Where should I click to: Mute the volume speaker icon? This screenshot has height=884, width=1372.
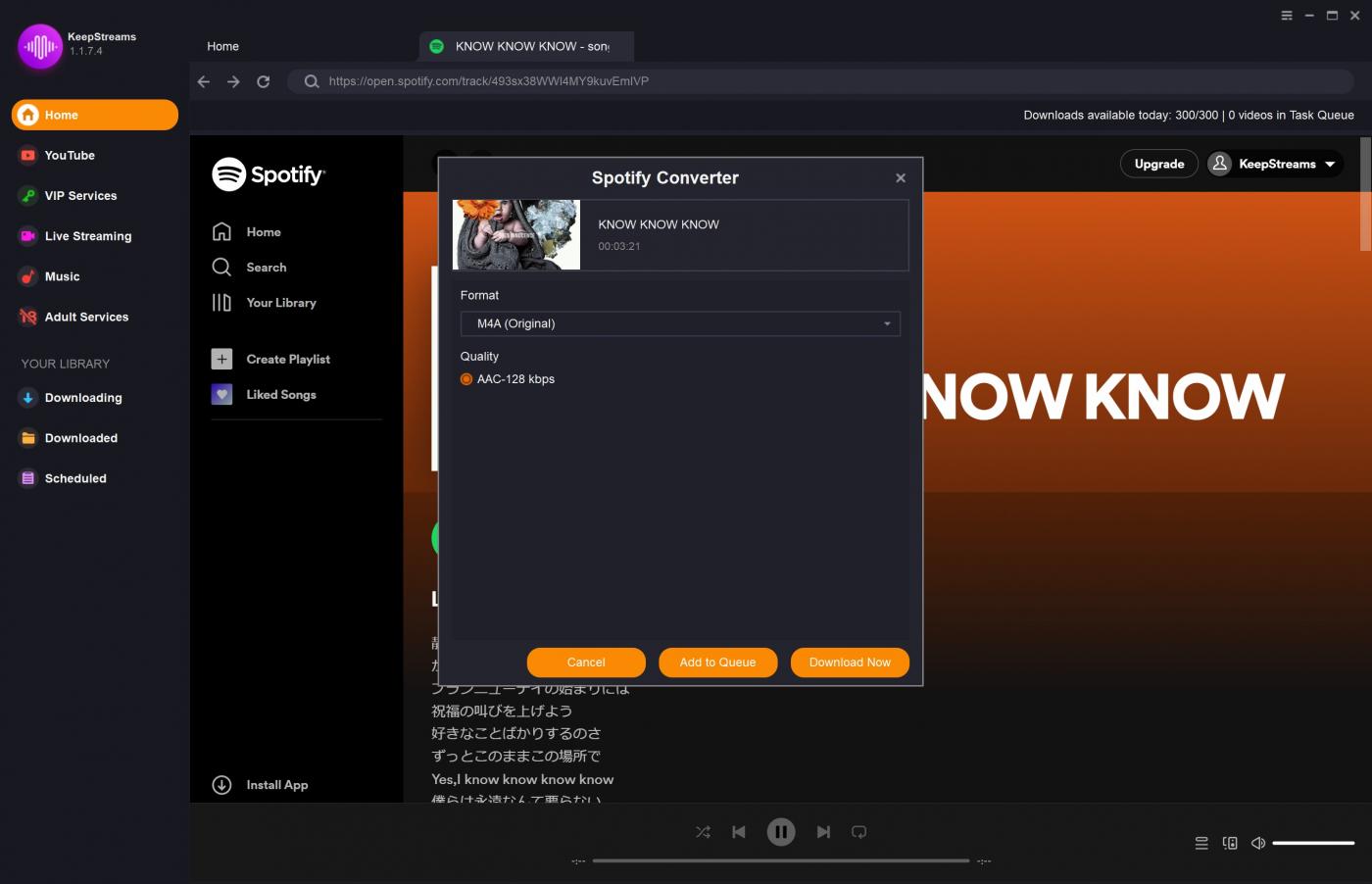(1258, 843)
